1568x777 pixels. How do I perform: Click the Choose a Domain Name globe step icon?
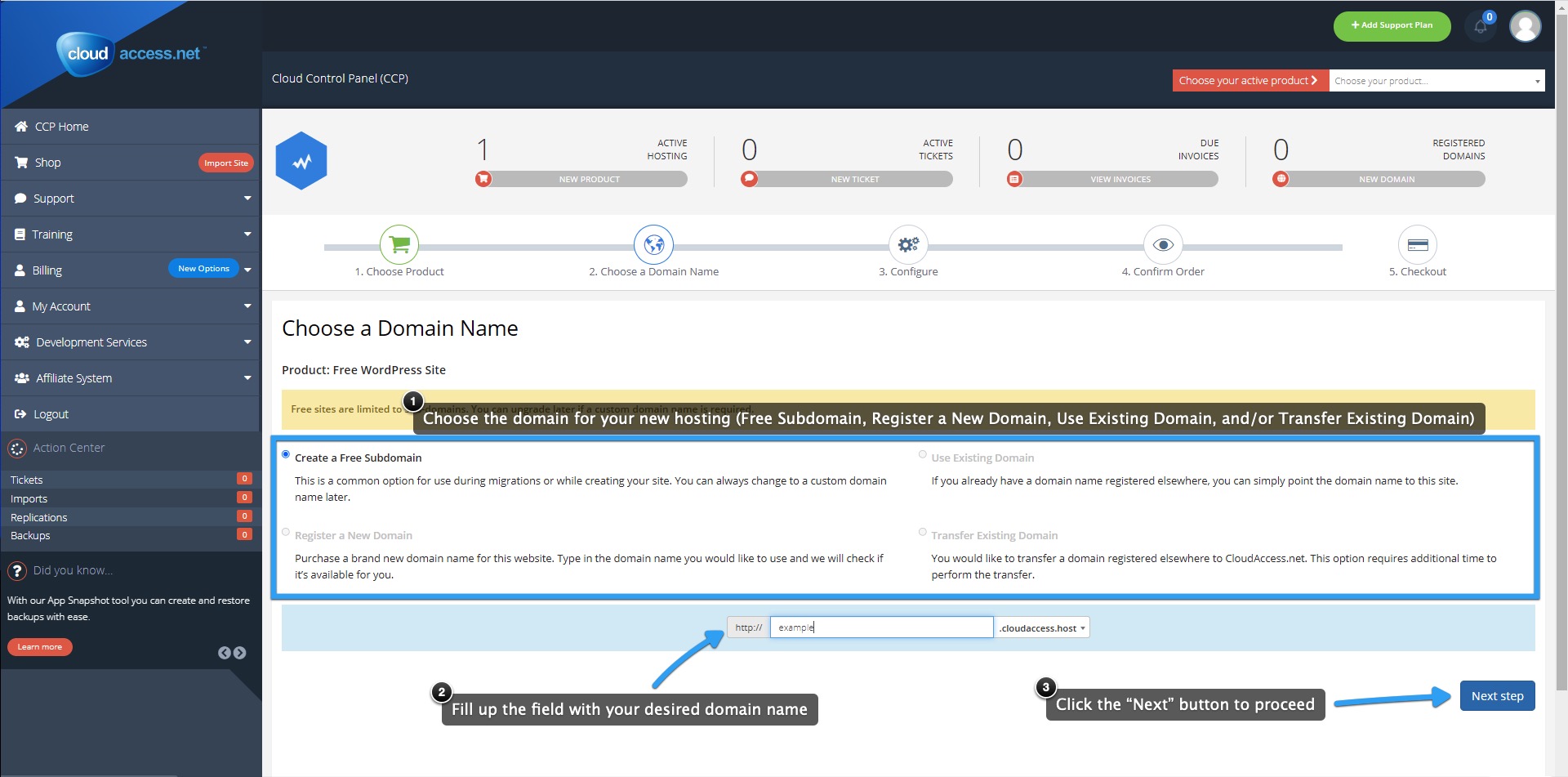654,244
